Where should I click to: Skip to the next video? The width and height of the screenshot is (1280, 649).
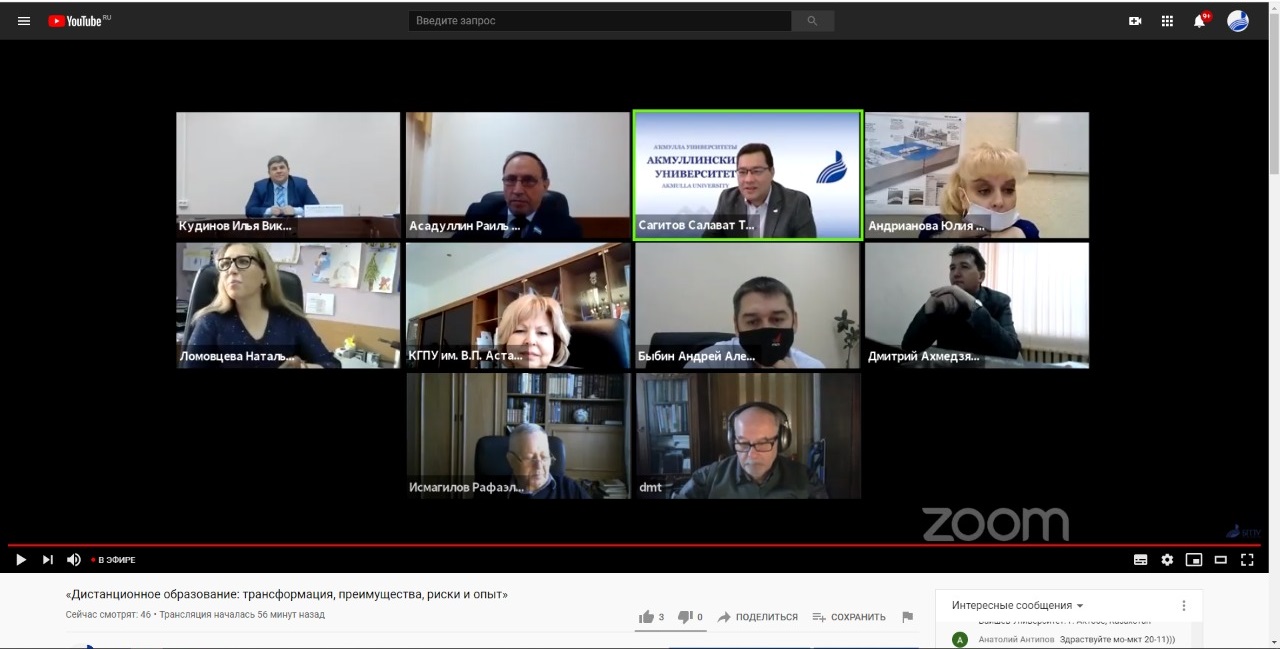pyautogui.click(x=48, y=560)
